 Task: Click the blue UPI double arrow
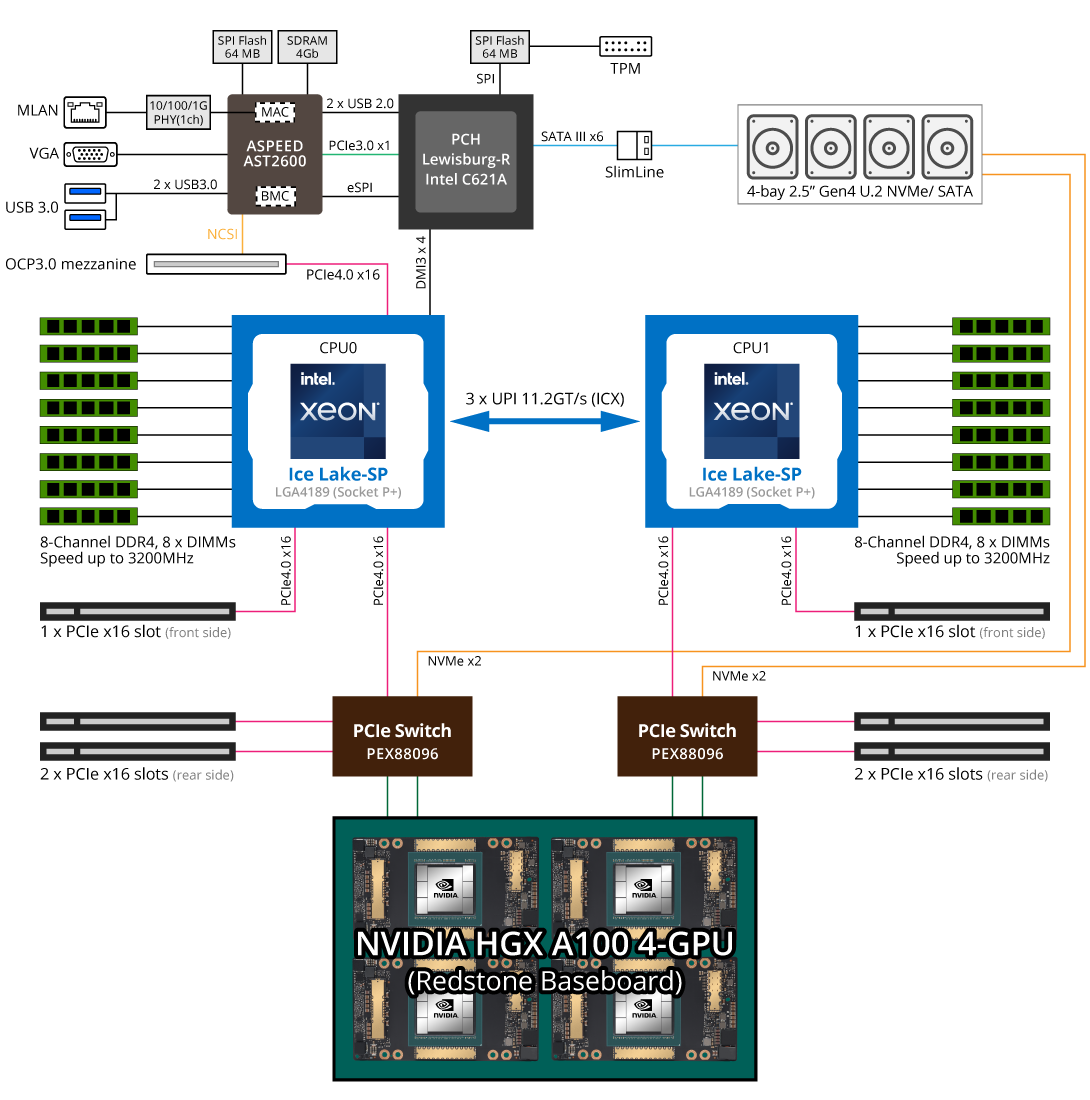coord(544,421)
